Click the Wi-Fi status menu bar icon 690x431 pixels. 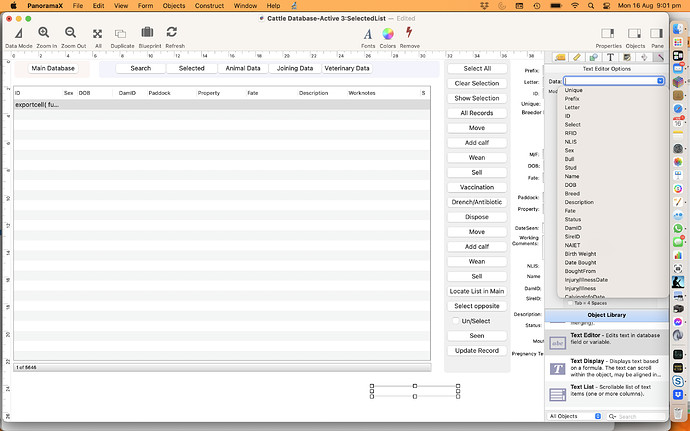point(575,6)
